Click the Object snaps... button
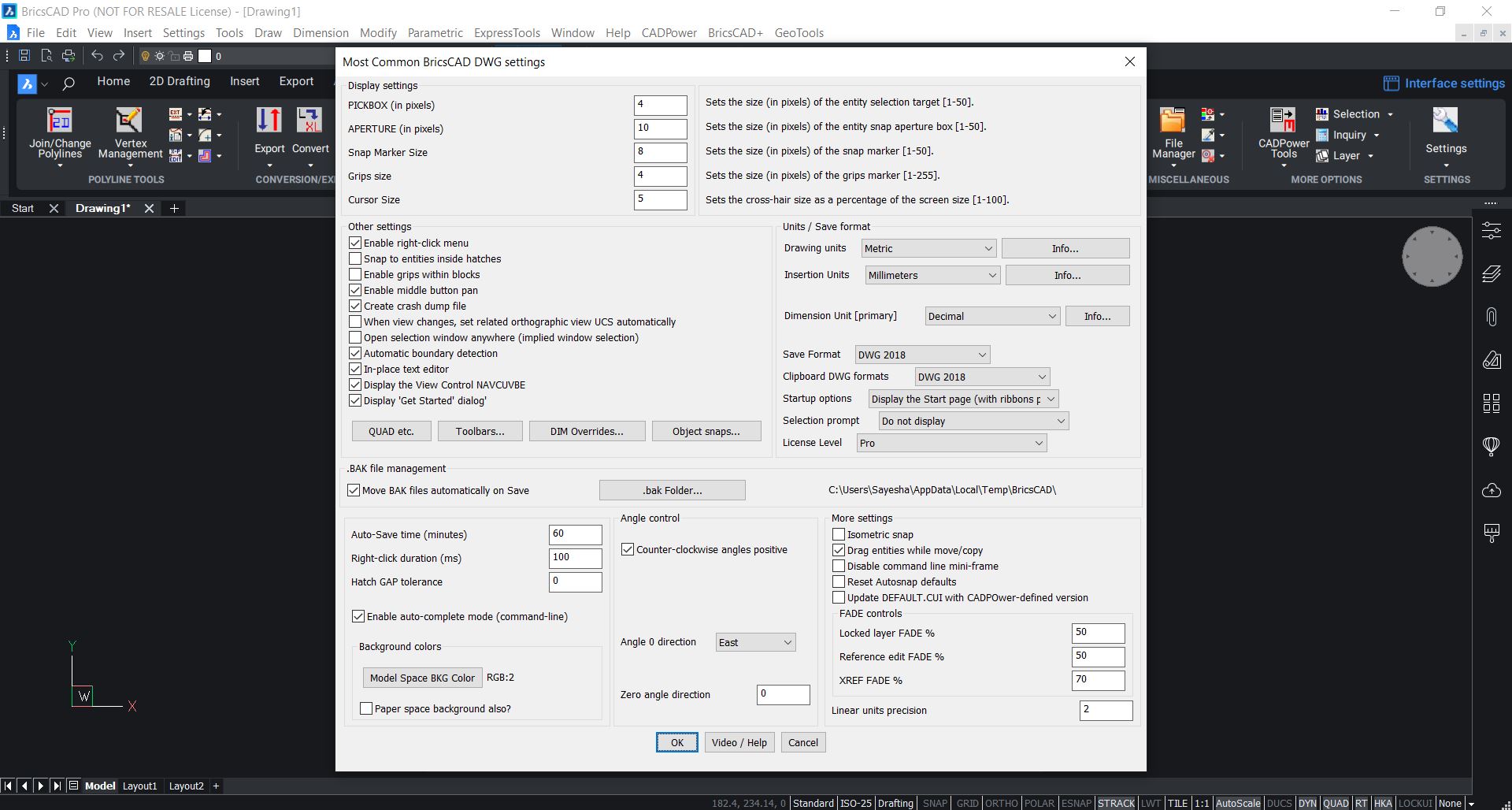The width and height of the screenshot is (1512, 810). click(706, 432)
